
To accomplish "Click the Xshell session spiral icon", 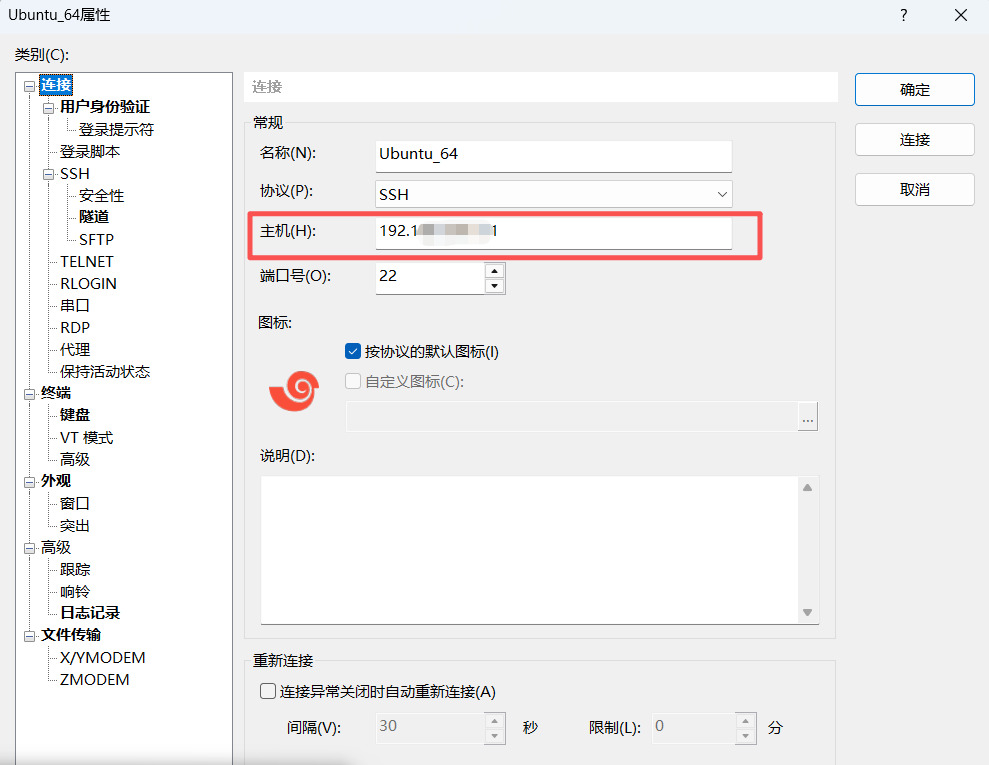I will (x=294, y=390).
